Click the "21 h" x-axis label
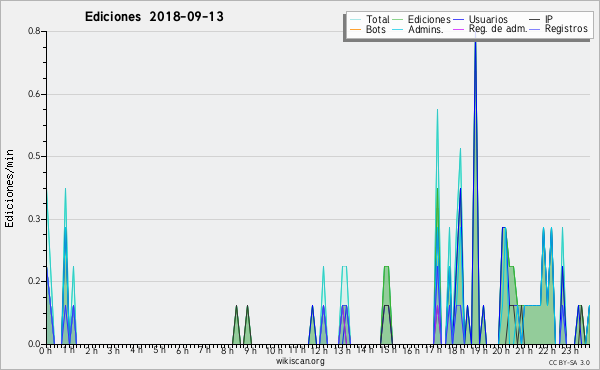Viewport: 600px width, 370px height. click(x=524, y=350)
